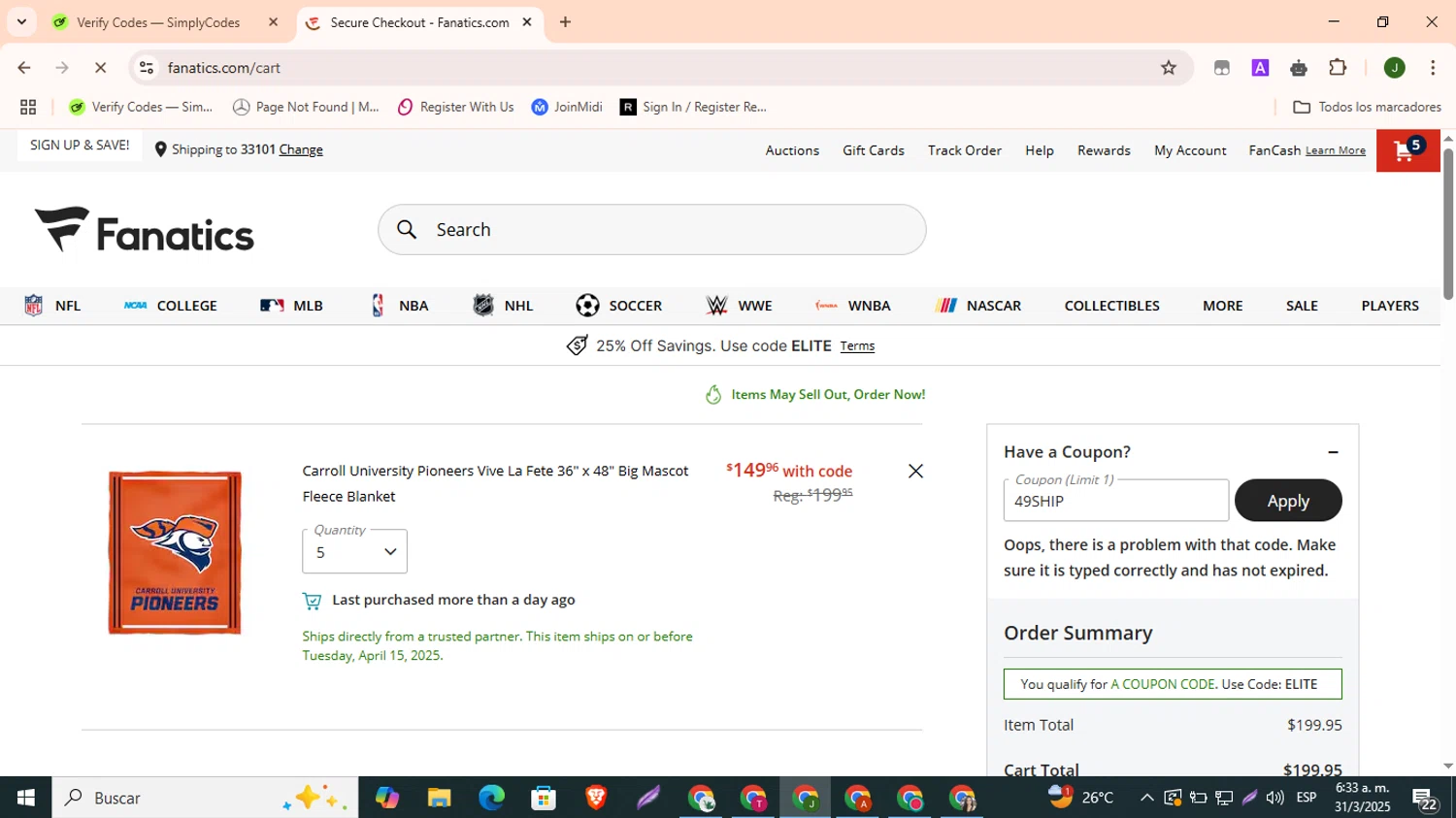Open the WWE menu
The width and height of the screenshot is (1456, 818).
pyautogui.click(x=739, y=306)
